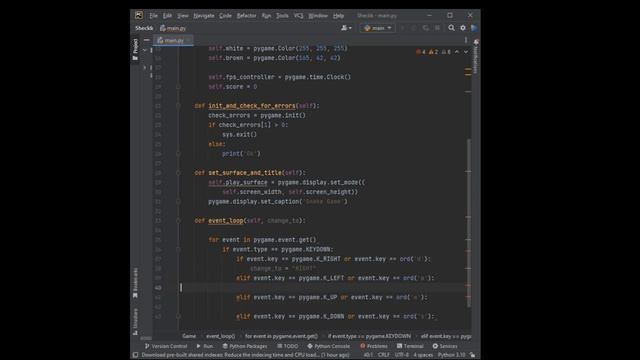Open the File menu

click(153, 16)
